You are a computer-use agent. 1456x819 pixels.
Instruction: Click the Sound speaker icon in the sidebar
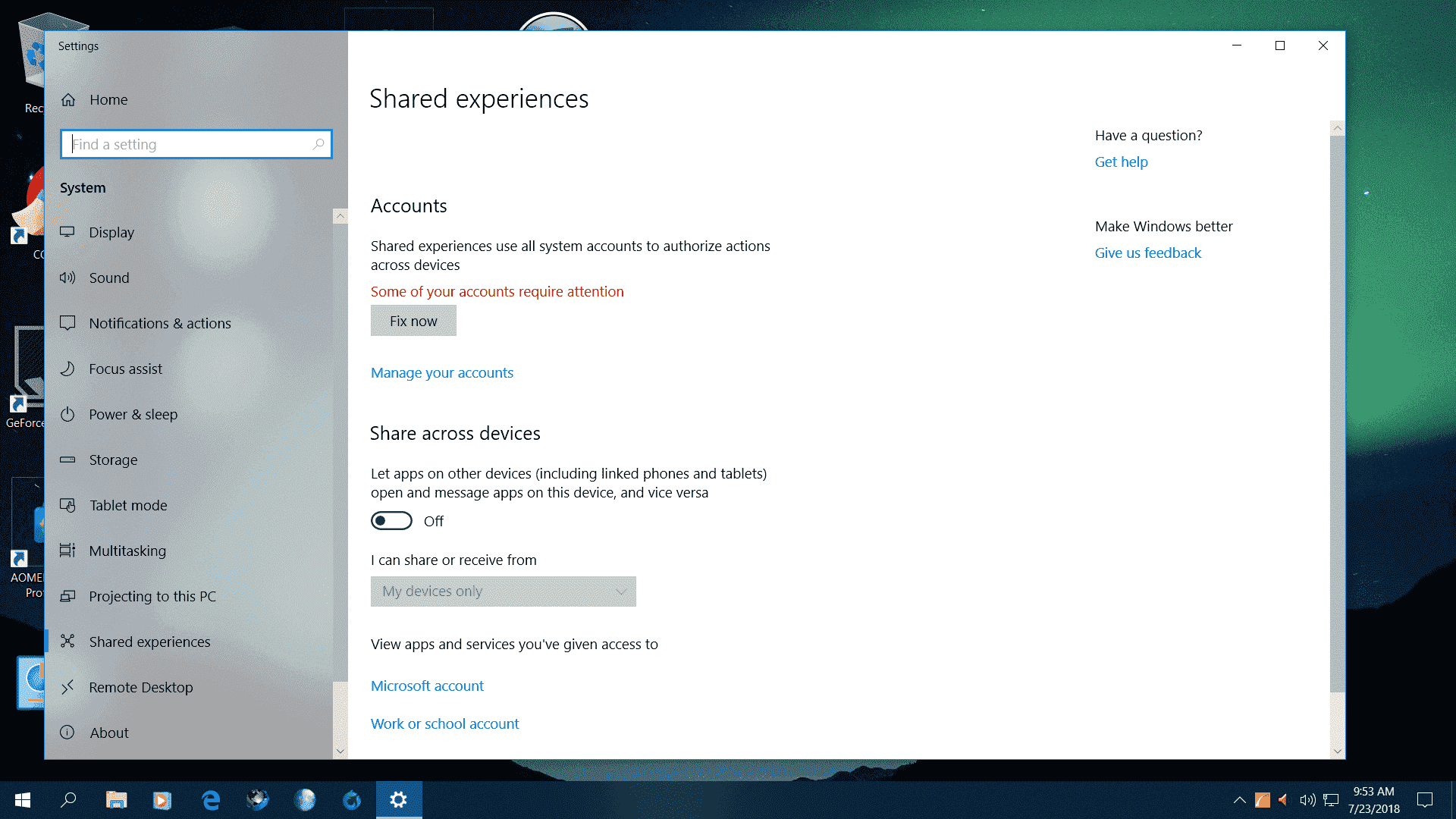(x=67, y=278)
